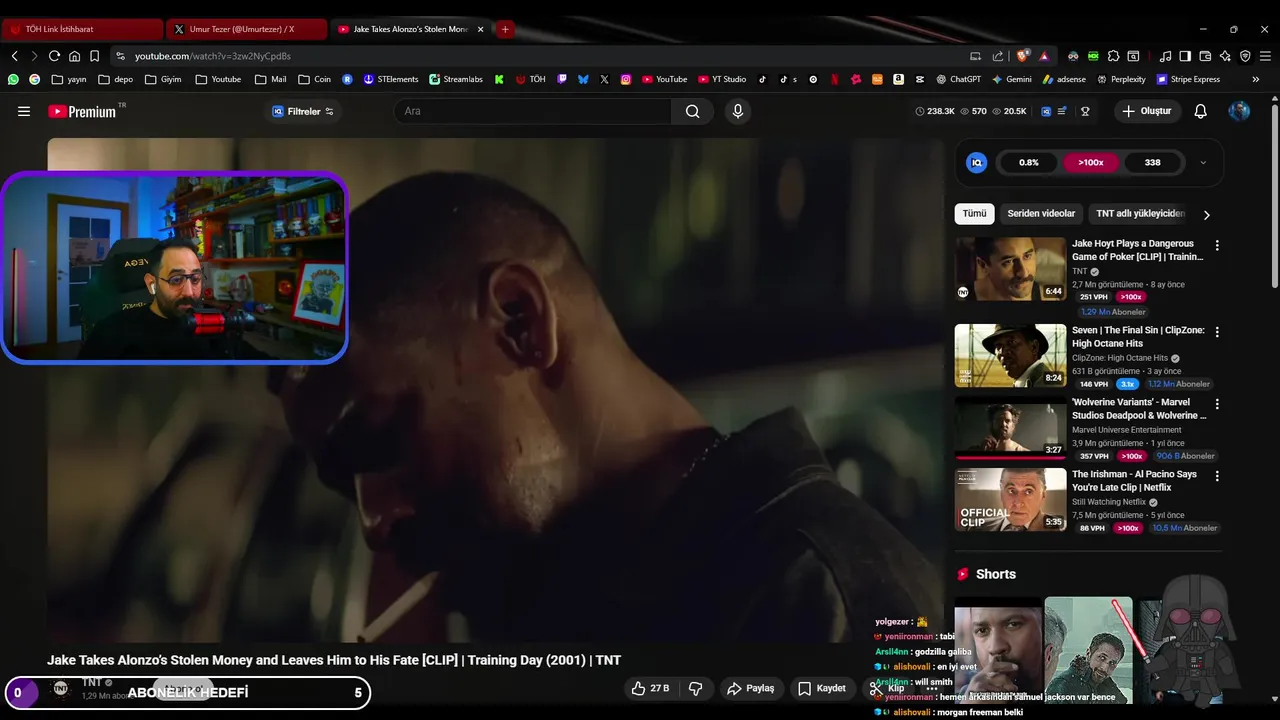The image size is (1280, 720).
Task: View site settings icon in address bar
Action: [x=120, y=56]
